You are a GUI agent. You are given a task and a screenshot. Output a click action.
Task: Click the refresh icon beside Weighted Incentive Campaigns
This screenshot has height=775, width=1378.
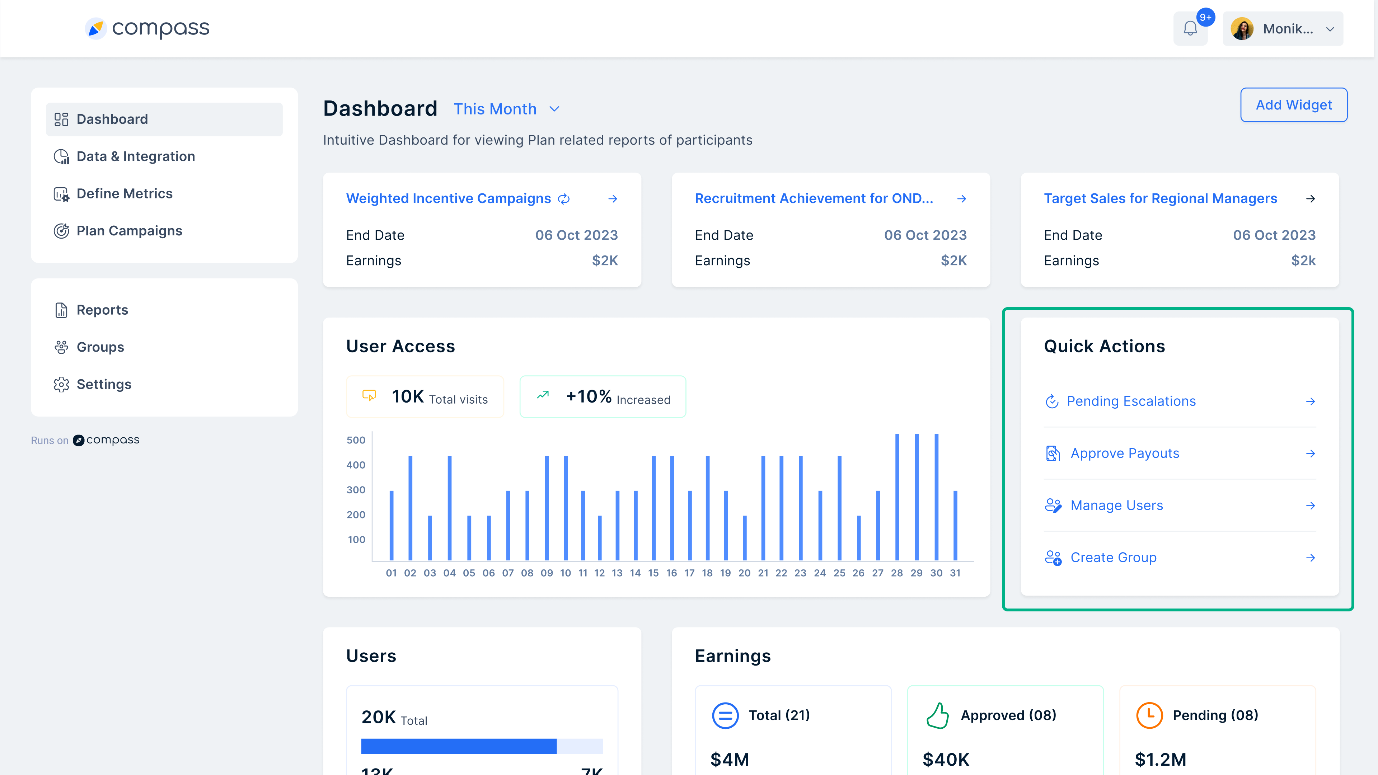[x=564, y=199]
